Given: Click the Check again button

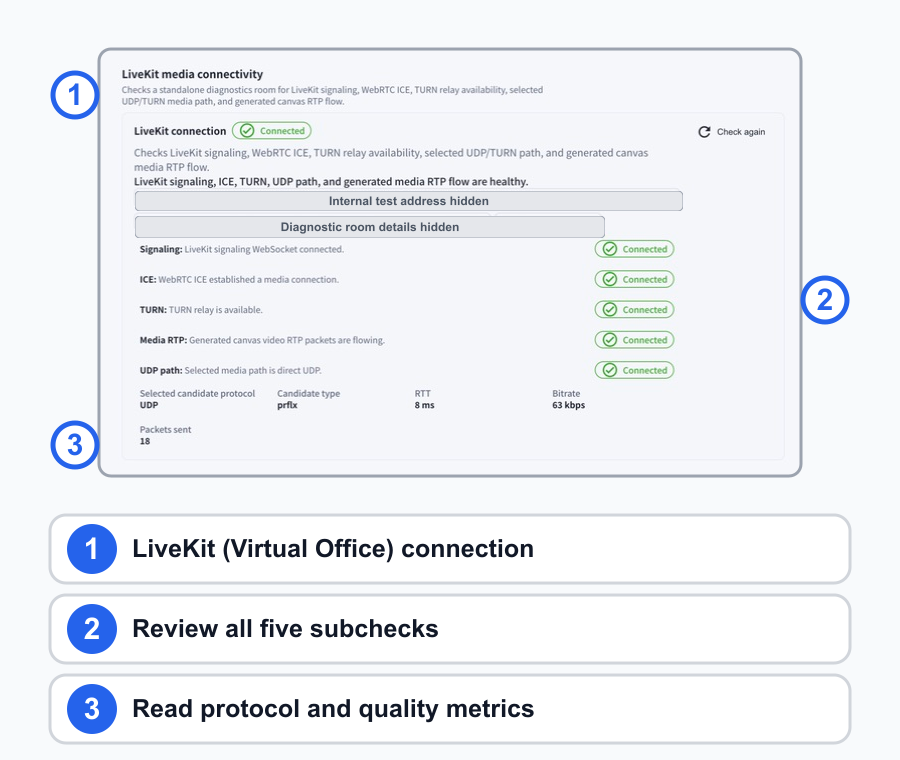Looking at the screenshot, I should [x=732, y=132].
